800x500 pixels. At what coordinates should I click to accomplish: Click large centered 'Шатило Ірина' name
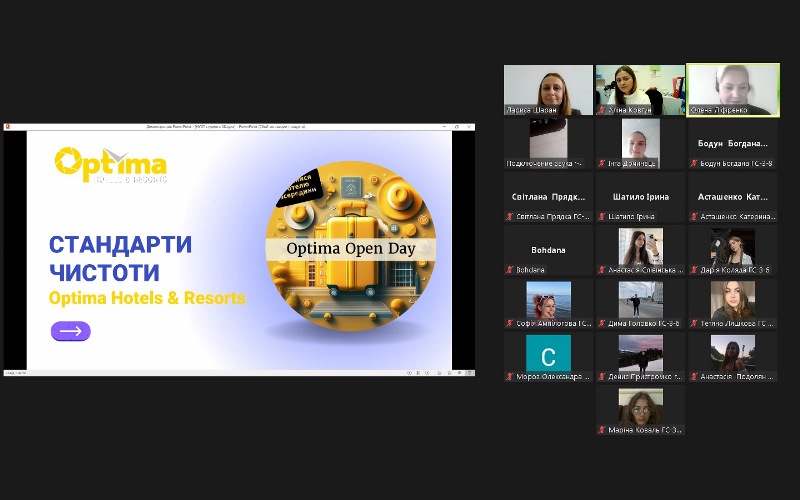[x=640, y=197]
